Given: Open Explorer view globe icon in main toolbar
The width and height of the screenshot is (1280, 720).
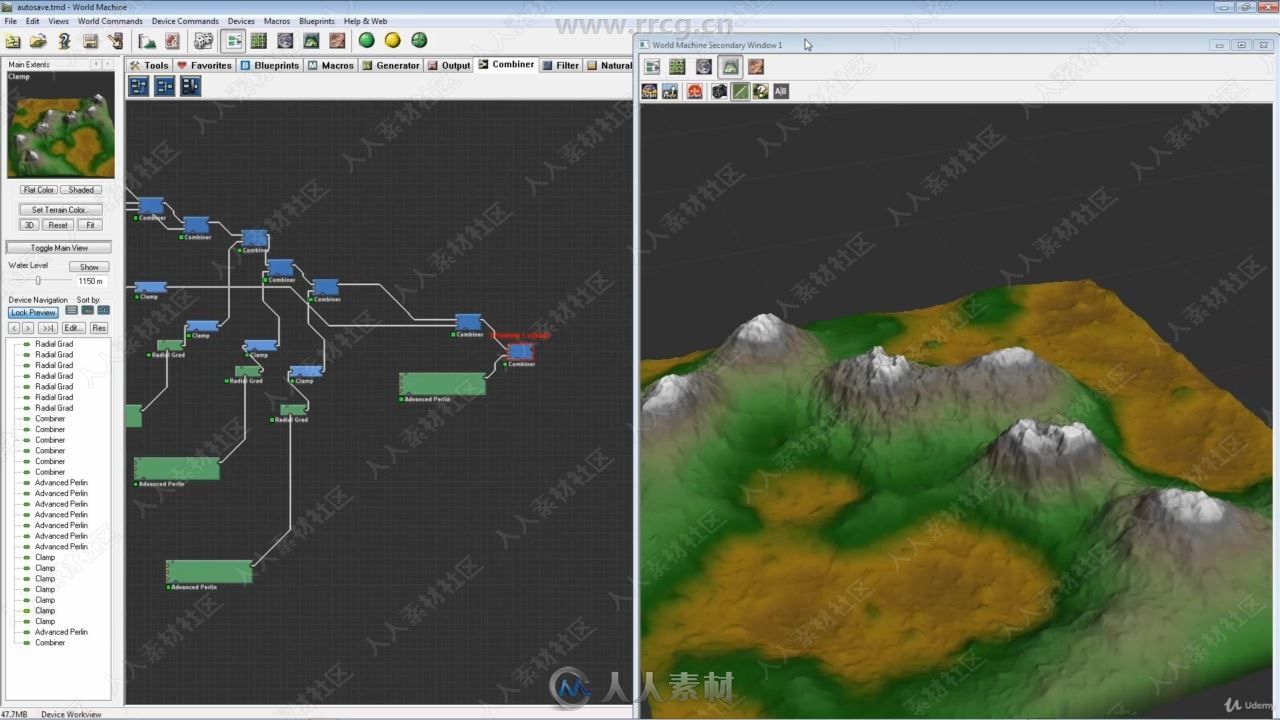Looking at the screenshot, I should 285,41.
